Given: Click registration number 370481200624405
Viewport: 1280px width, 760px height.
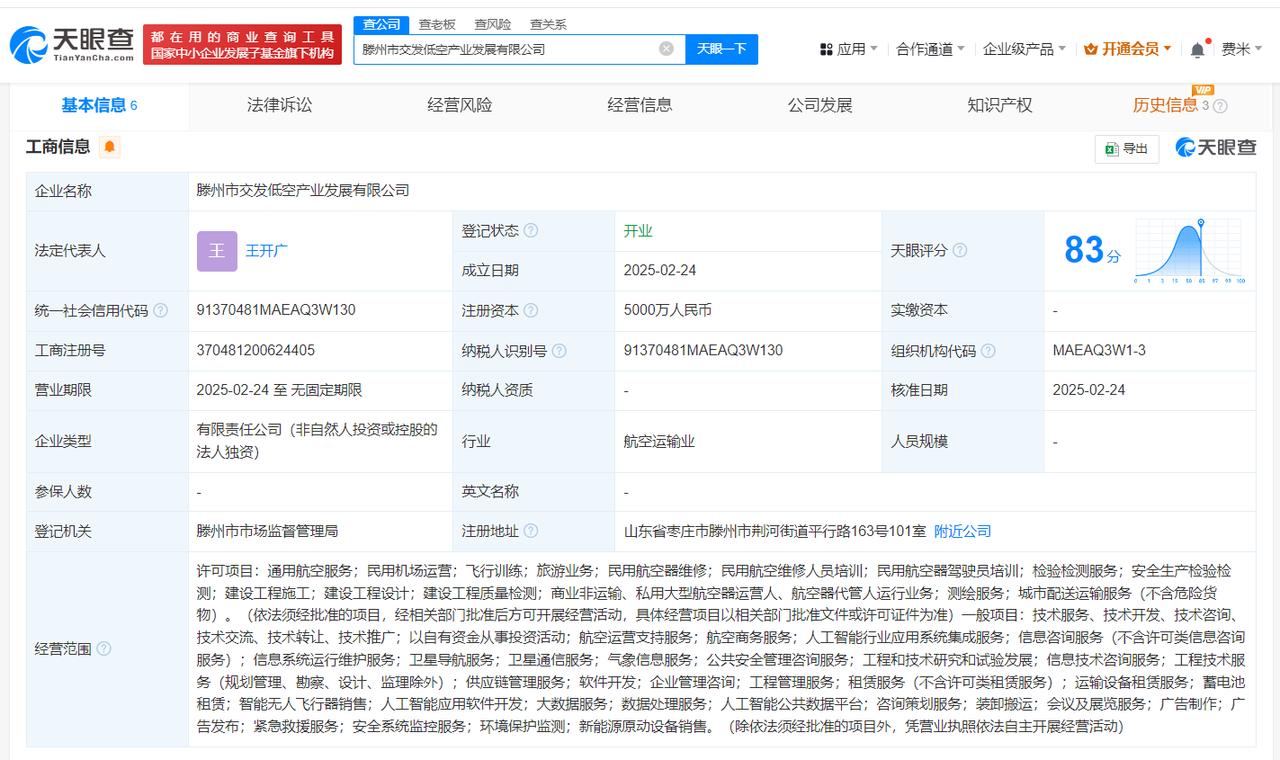Looking at the screenshot, I should point(256,350).
